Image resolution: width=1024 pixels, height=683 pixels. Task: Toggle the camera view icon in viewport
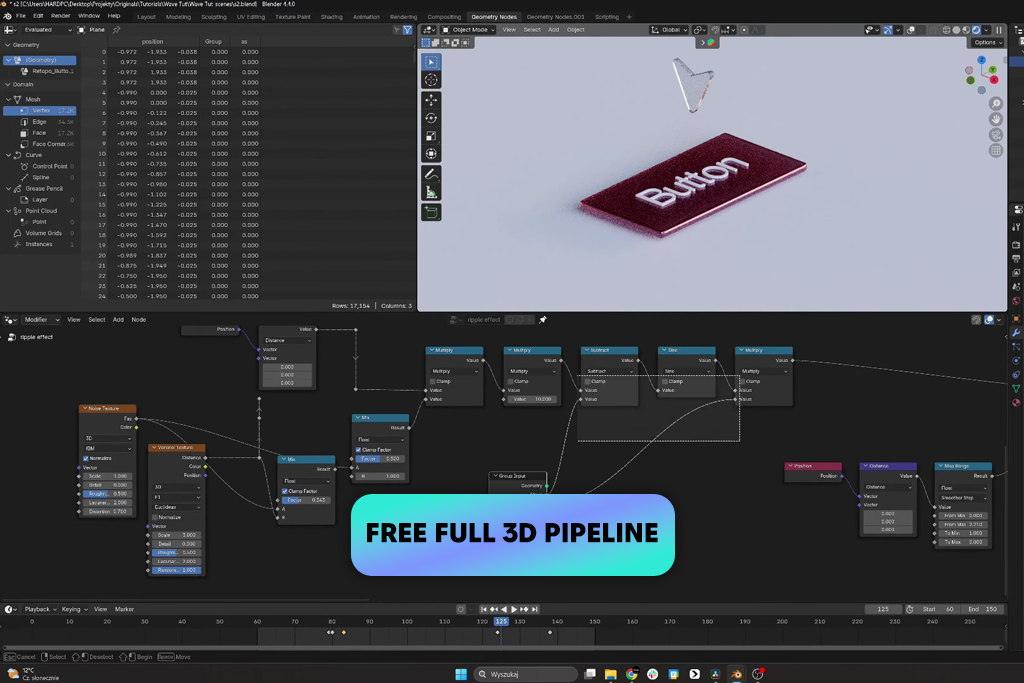995,135
